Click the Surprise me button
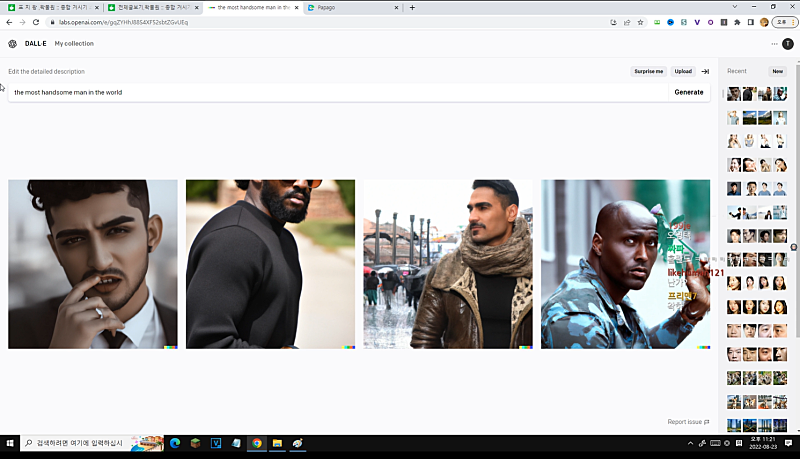This screenshot has height=459, width=800. [648, 71]
